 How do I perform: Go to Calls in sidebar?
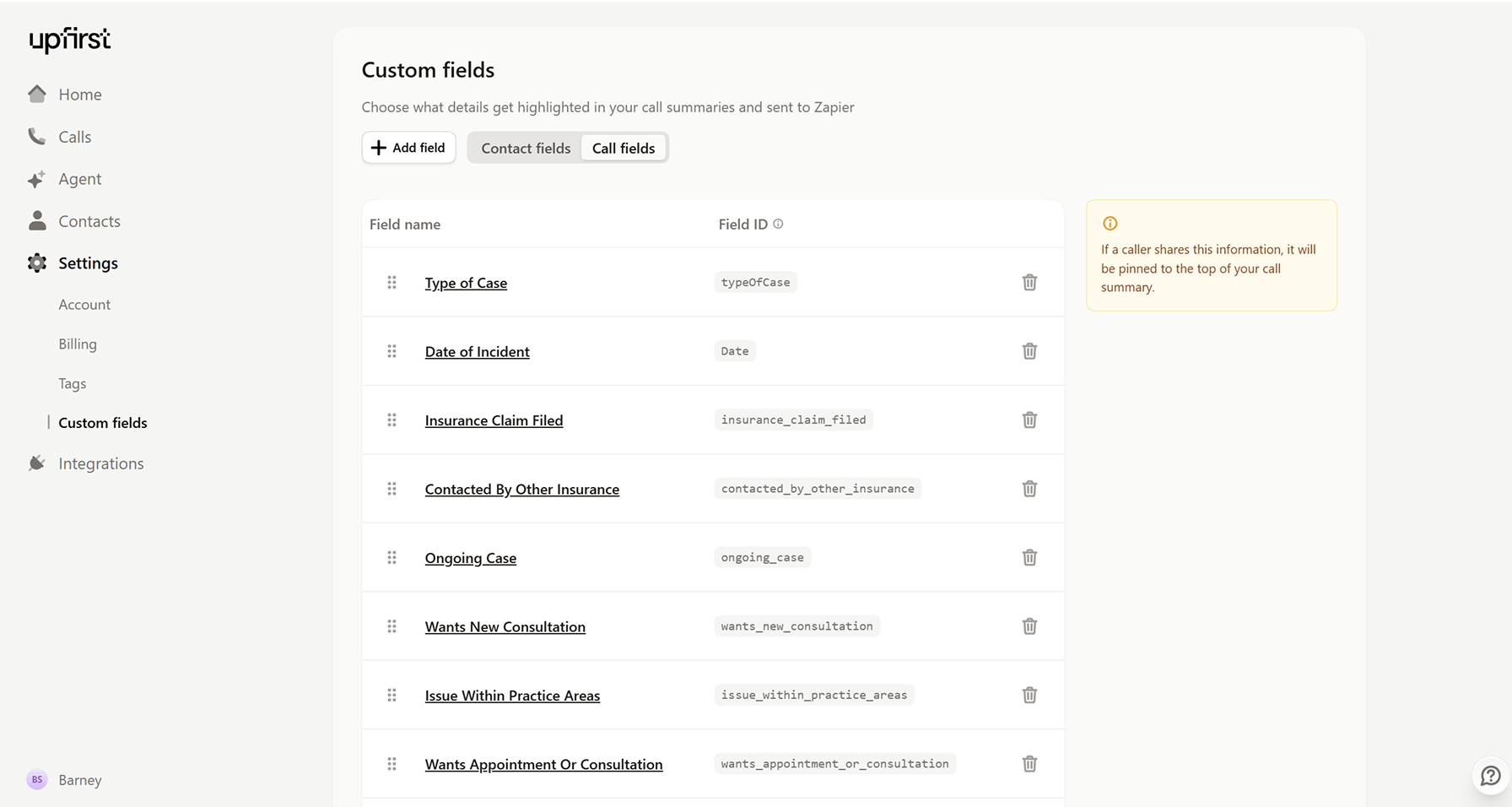tap(74, 137)
